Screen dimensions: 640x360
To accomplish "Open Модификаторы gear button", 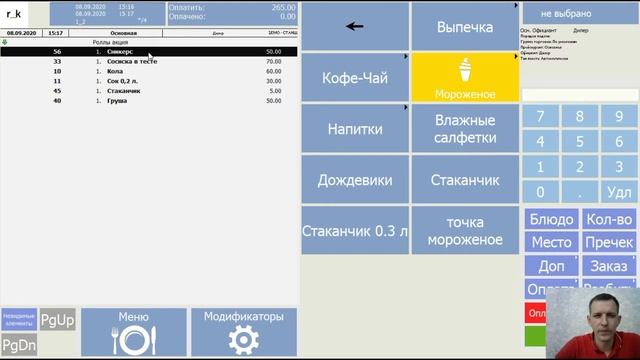I will (244, 332).
